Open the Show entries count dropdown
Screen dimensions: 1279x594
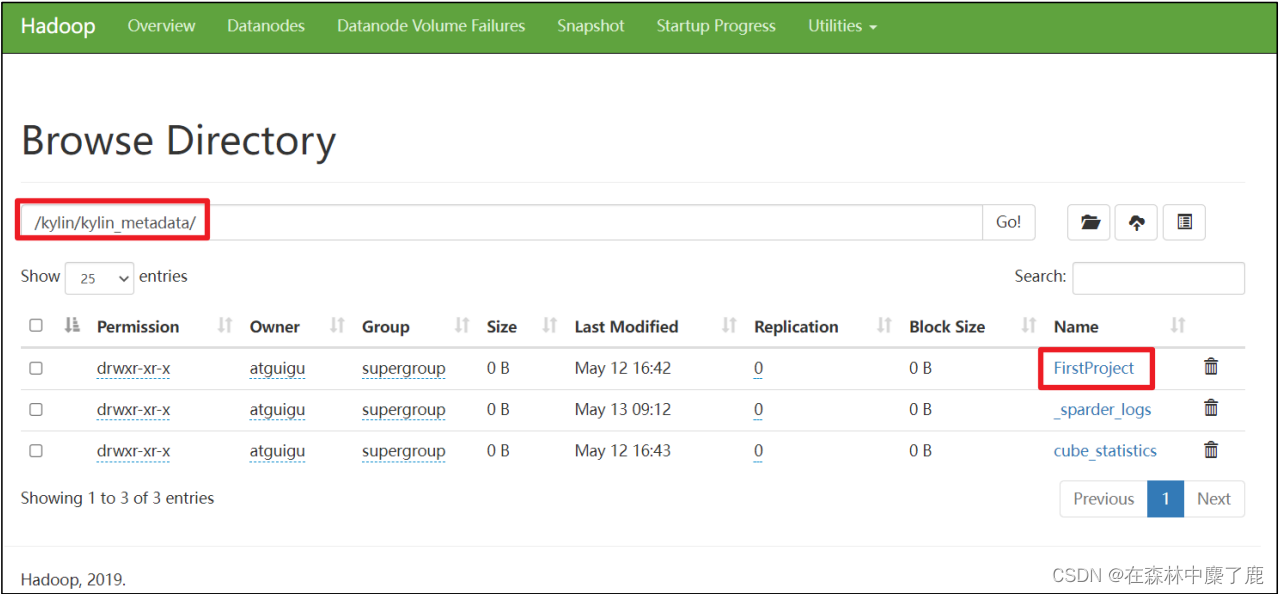(x=100, y=278)
